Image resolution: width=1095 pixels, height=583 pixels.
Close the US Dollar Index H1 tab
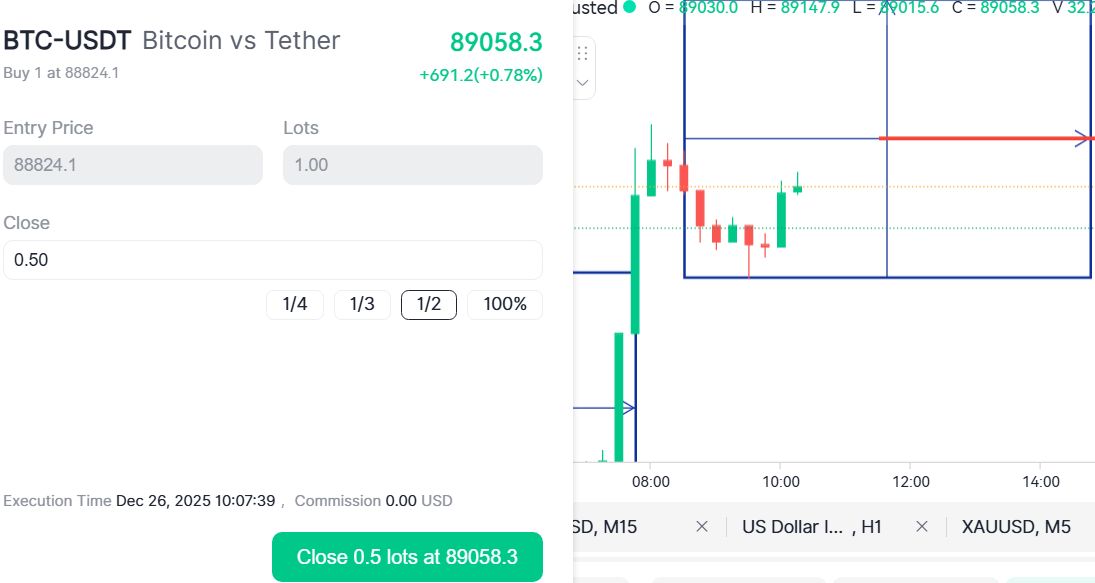[922, 526]
